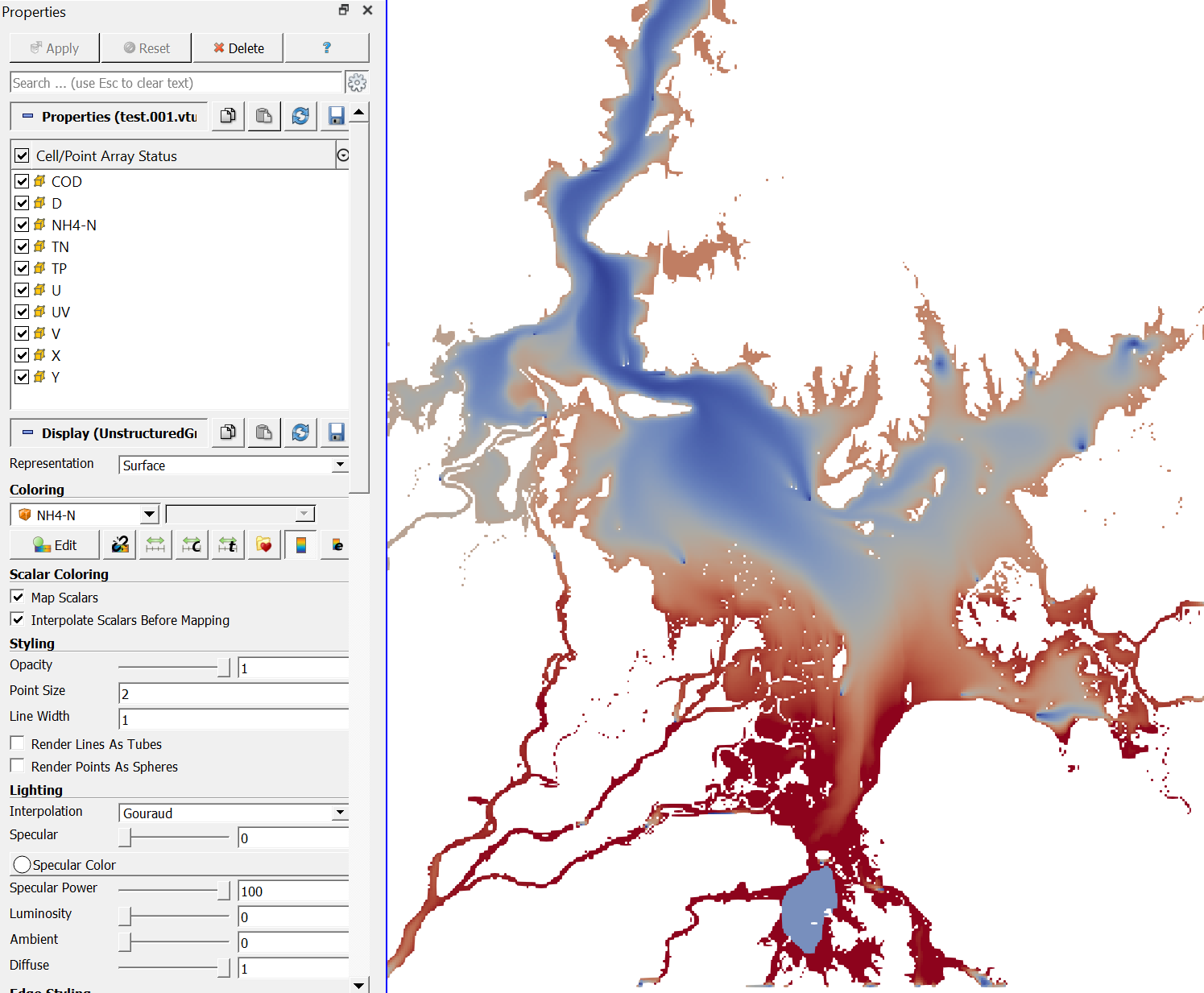Click the properties search field
This screenshot has width=1204, height=993.
(176, 83)
